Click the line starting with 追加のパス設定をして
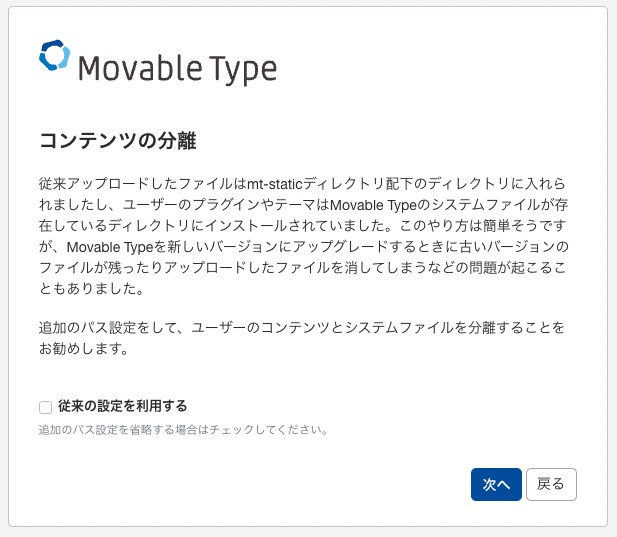Viewport: 617px width, 537px height. pos(300,327)
